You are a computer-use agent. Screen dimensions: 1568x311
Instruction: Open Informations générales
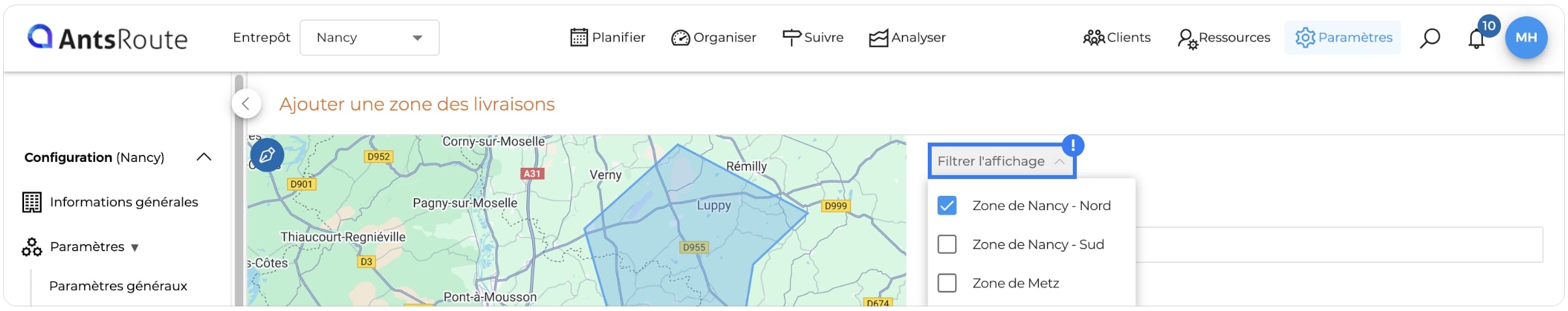point(110,202)
